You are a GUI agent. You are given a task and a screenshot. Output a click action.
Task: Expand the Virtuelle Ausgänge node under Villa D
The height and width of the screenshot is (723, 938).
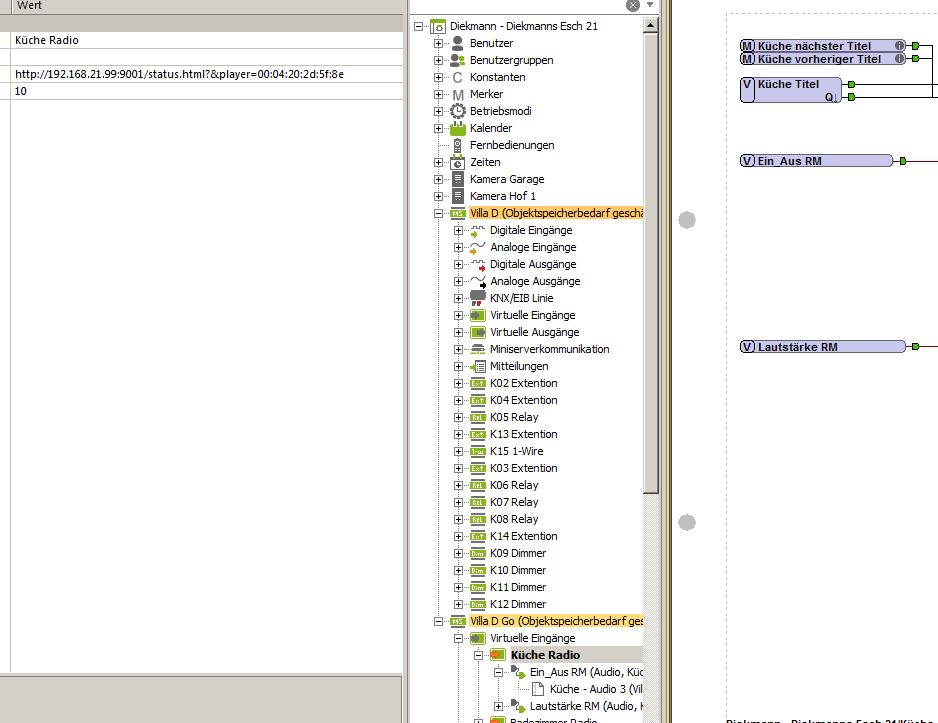tap(458, 332)
